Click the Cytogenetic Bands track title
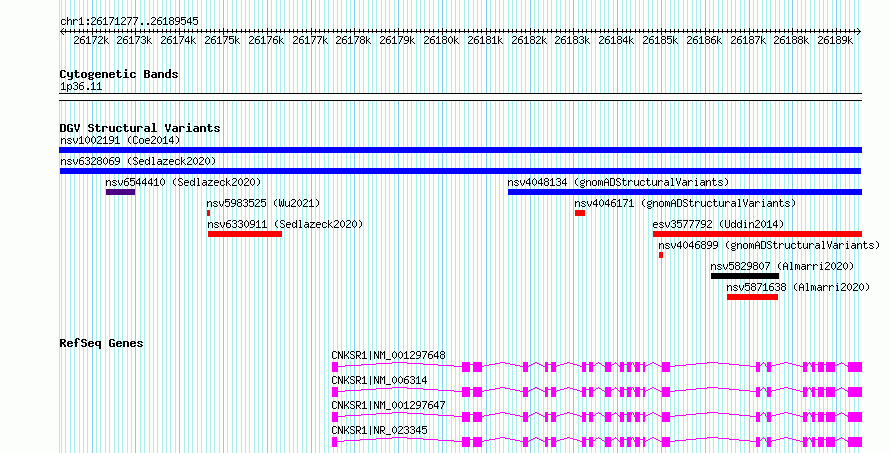Screen dimensions: 890x453 tap(119, 74)
